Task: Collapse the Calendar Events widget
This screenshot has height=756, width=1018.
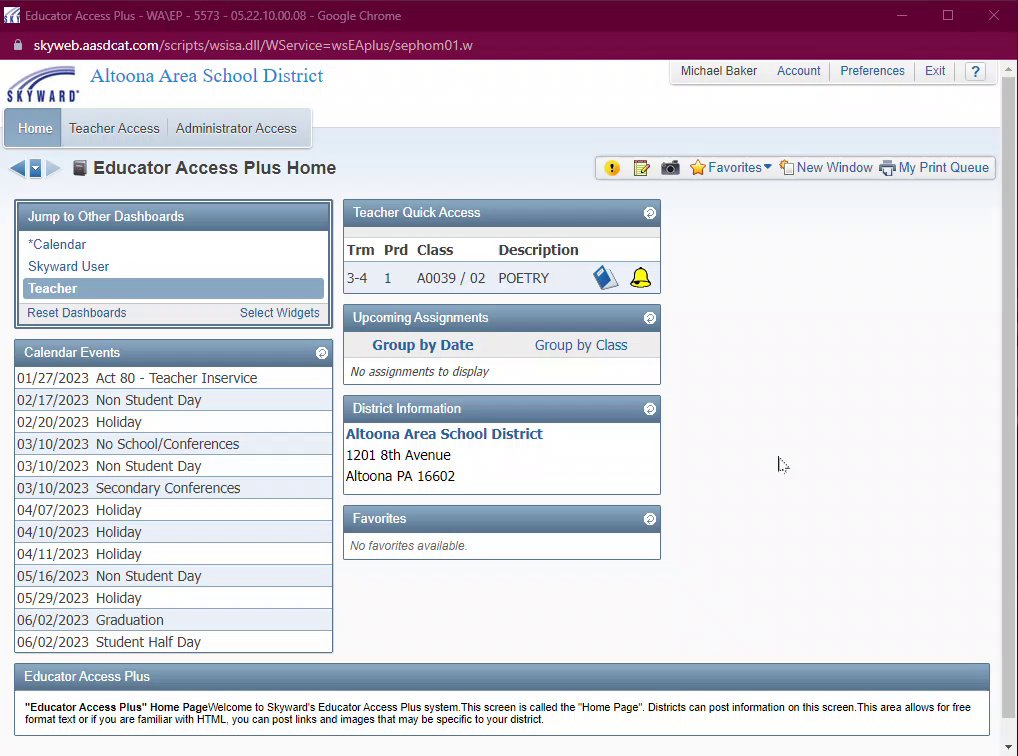Action: pyautogui.click(x=321, y=353)
